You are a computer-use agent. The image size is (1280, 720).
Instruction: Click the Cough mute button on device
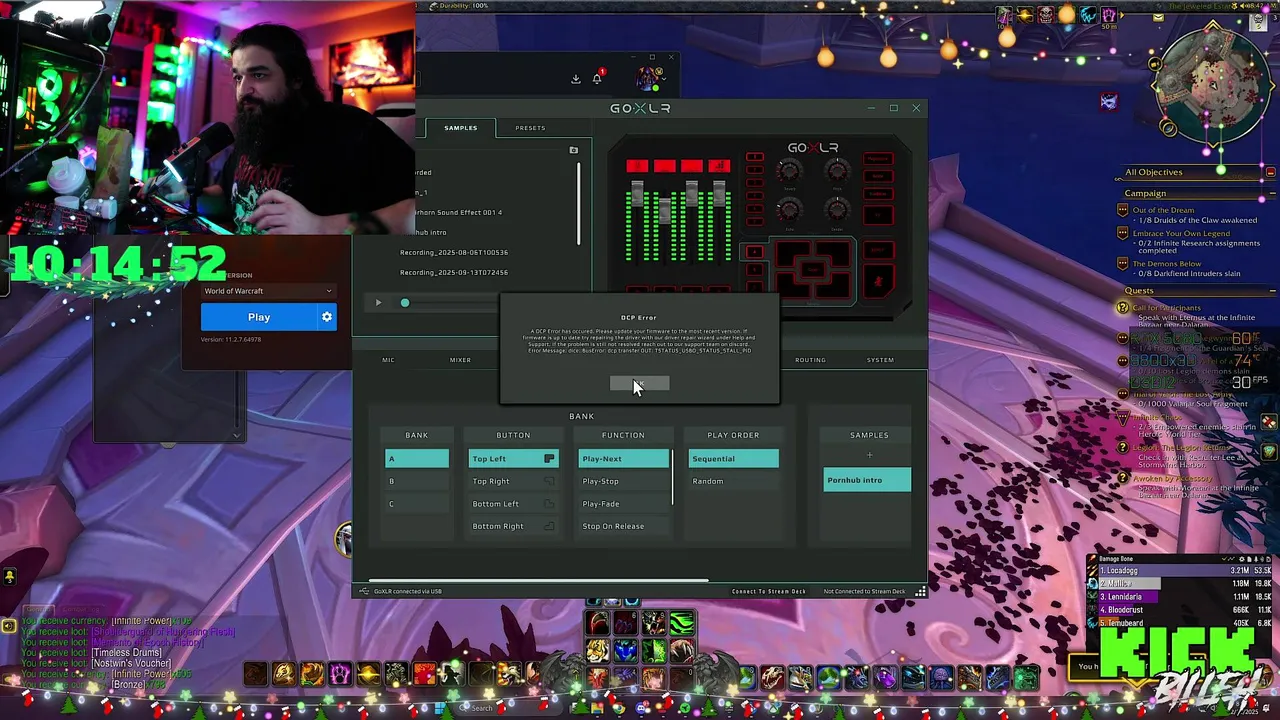point(879,281)
